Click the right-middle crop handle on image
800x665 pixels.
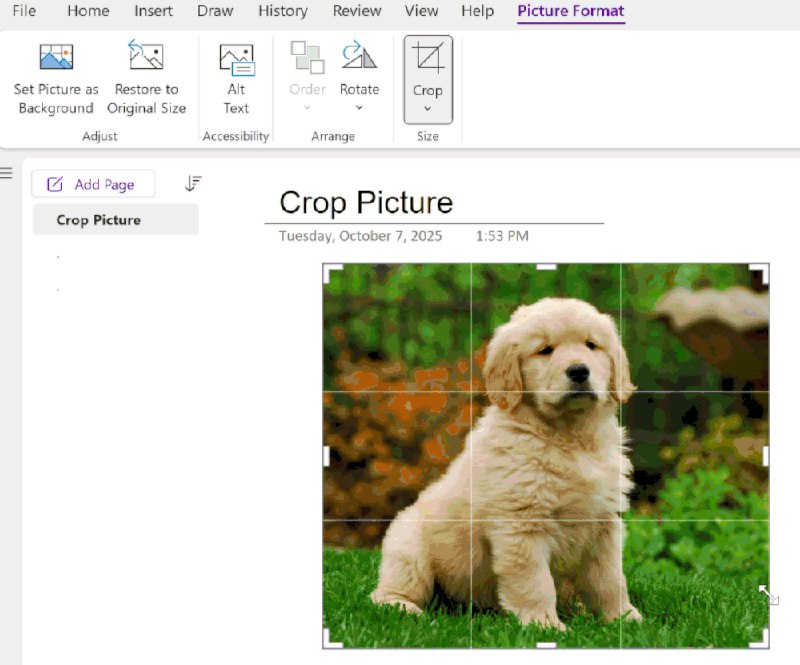click(766, 456)
